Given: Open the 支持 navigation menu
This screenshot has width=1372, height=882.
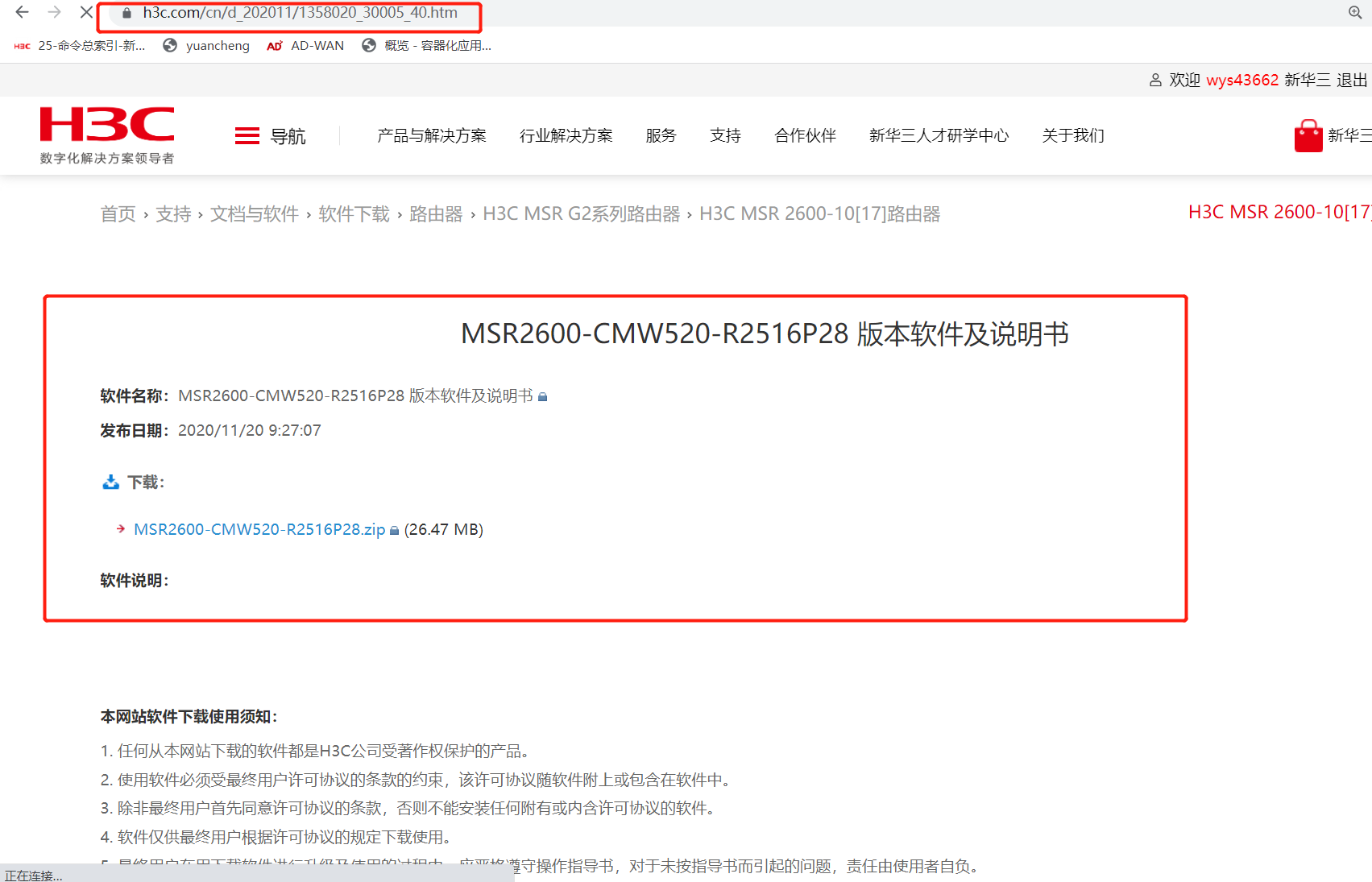Looking at the screenshot, I should 725,135.
